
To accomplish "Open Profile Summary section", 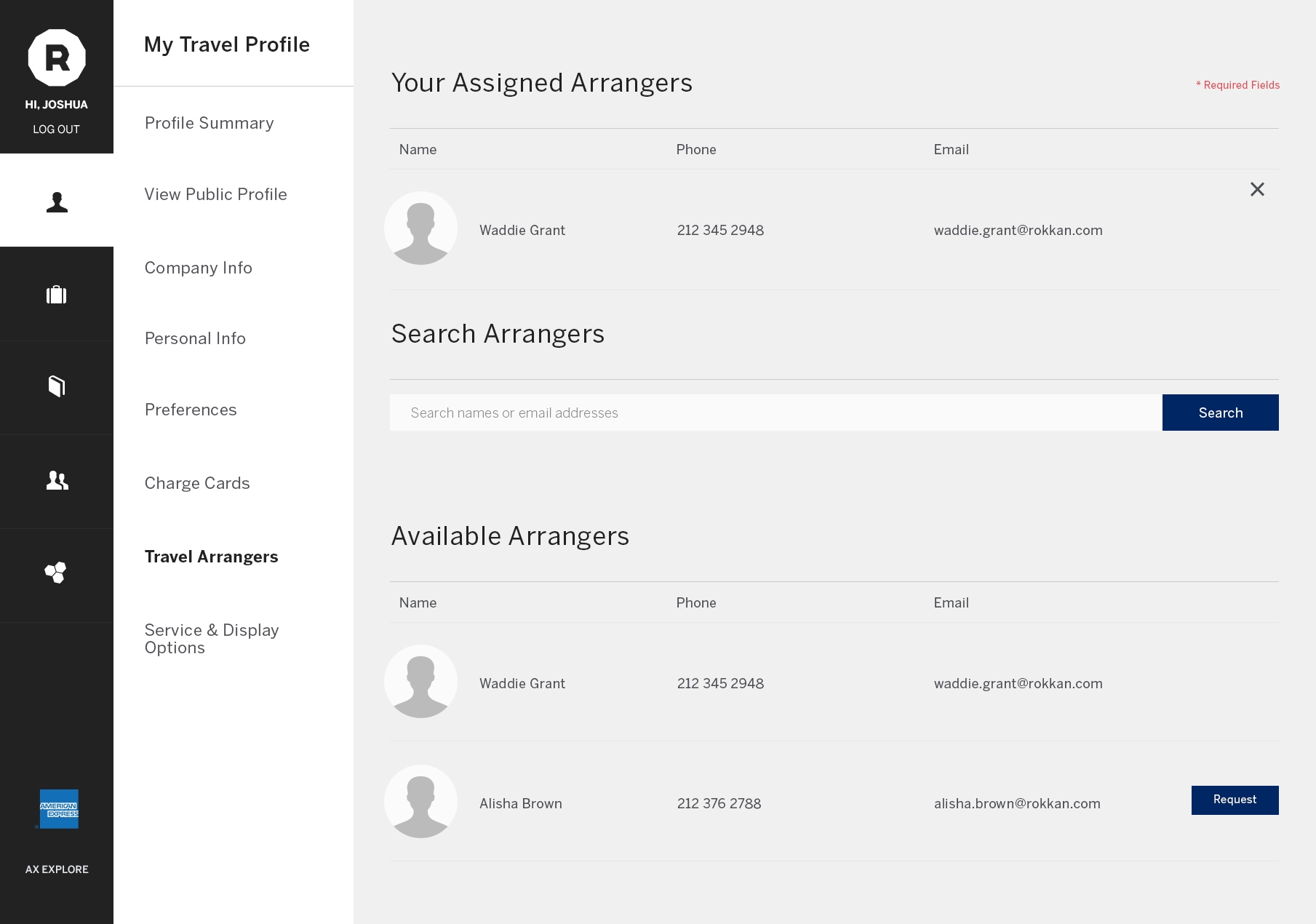I will (x=209, y=123).
